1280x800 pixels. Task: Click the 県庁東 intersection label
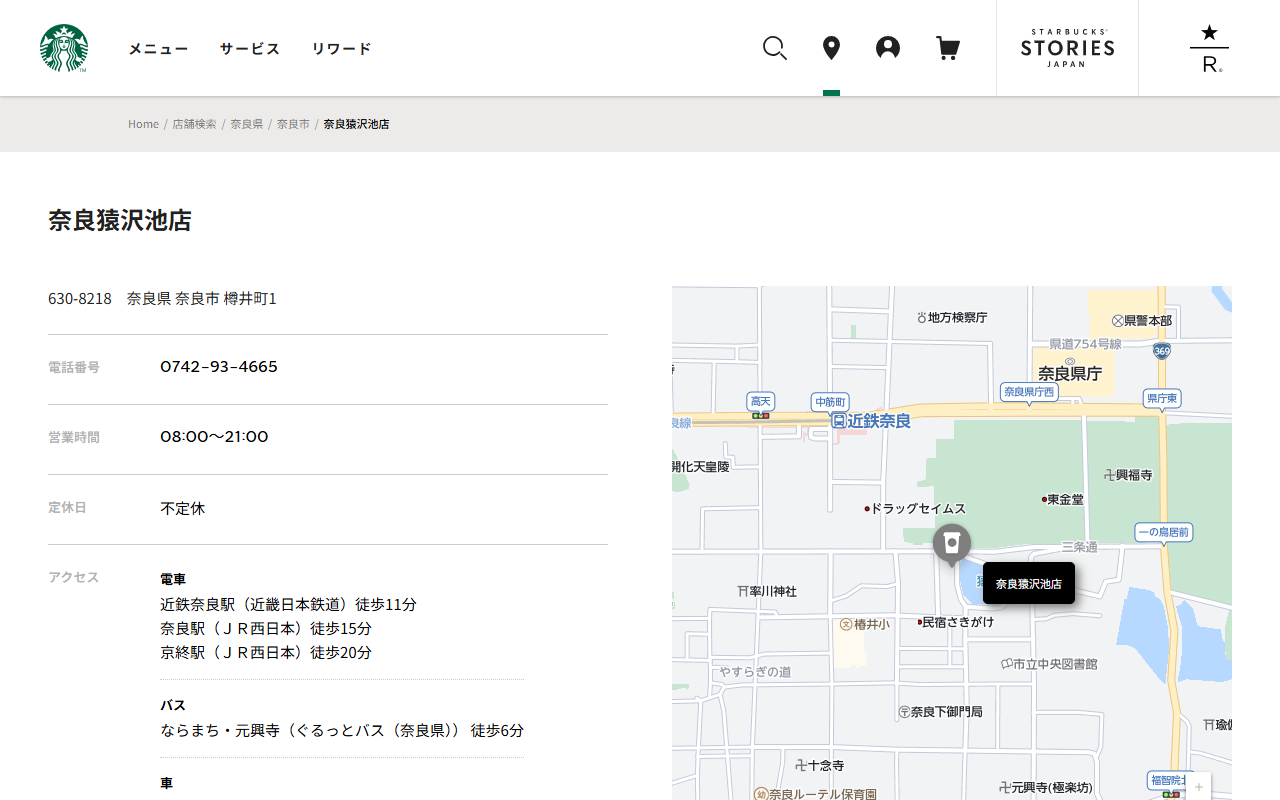tap(1162, 398)
